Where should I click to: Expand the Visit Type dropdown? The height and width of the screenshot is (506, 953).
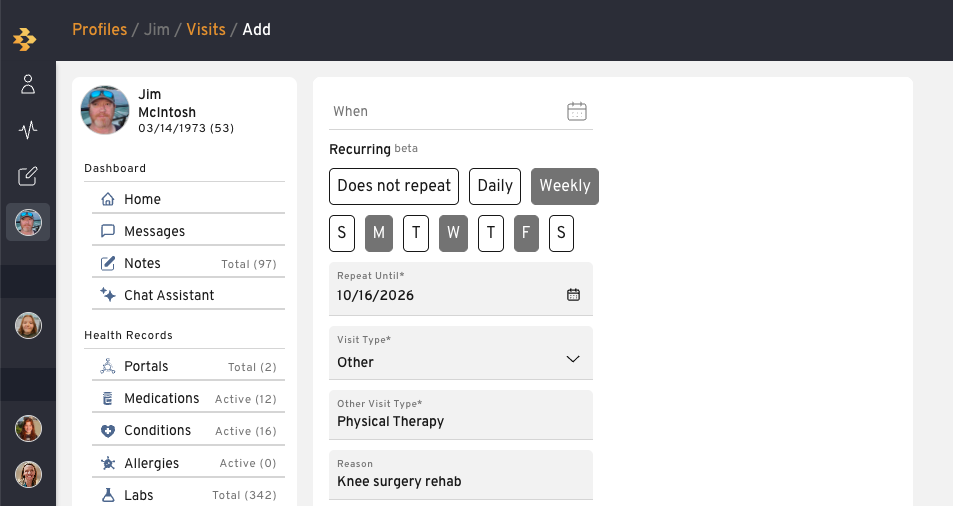[x=461, y=353]
